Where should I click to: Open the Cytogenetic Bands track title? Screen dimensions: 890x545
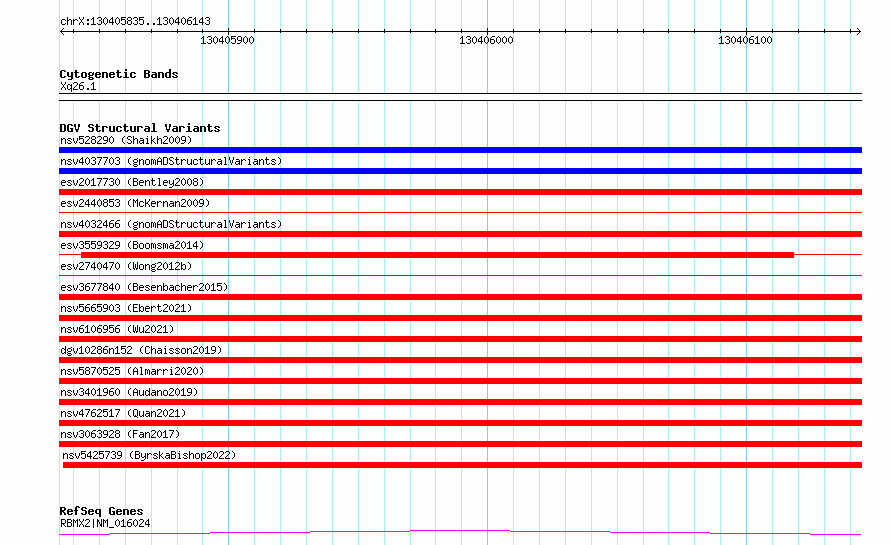pos(119,74)
